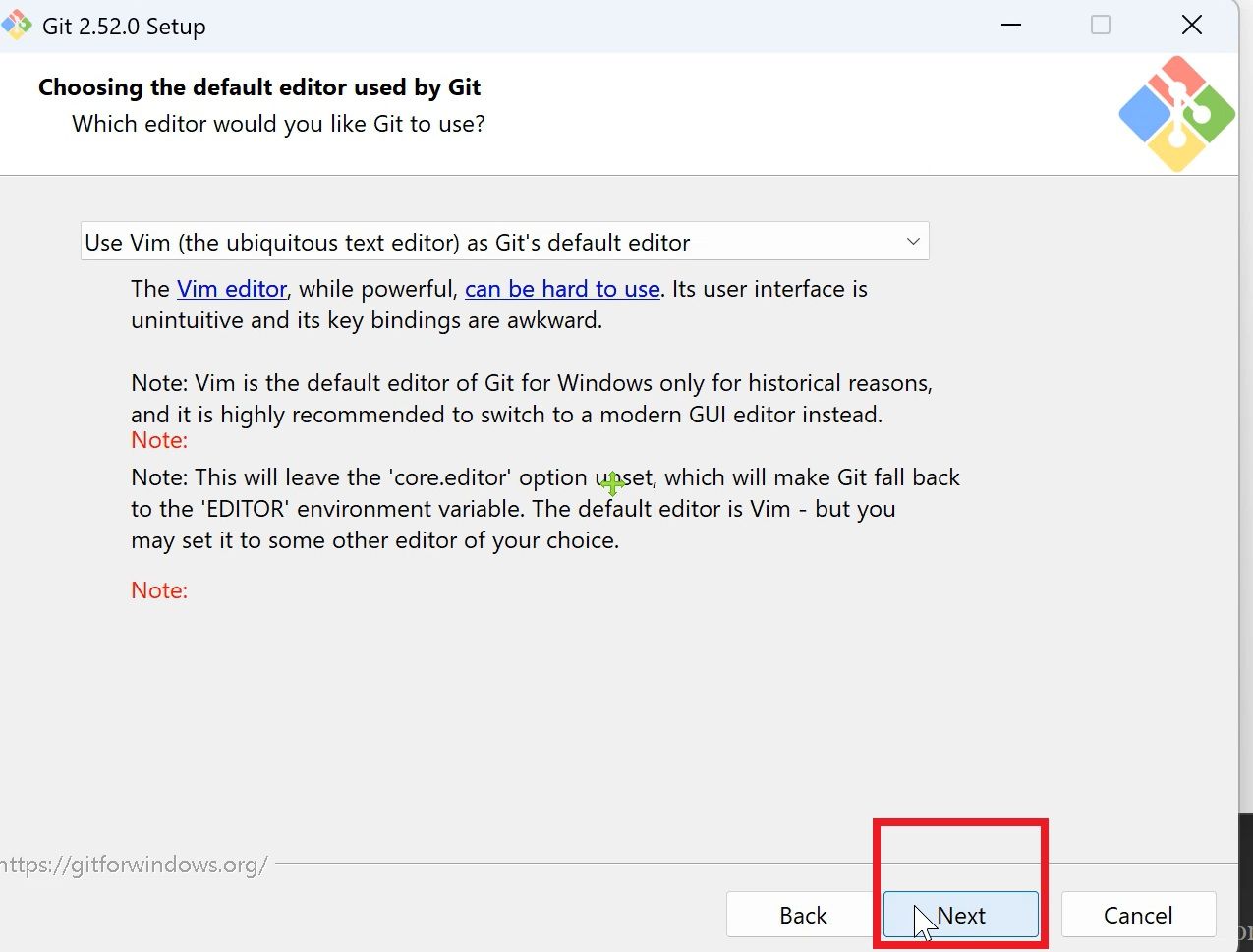Expand the default editor dropdown arrow

coord(913,242)
